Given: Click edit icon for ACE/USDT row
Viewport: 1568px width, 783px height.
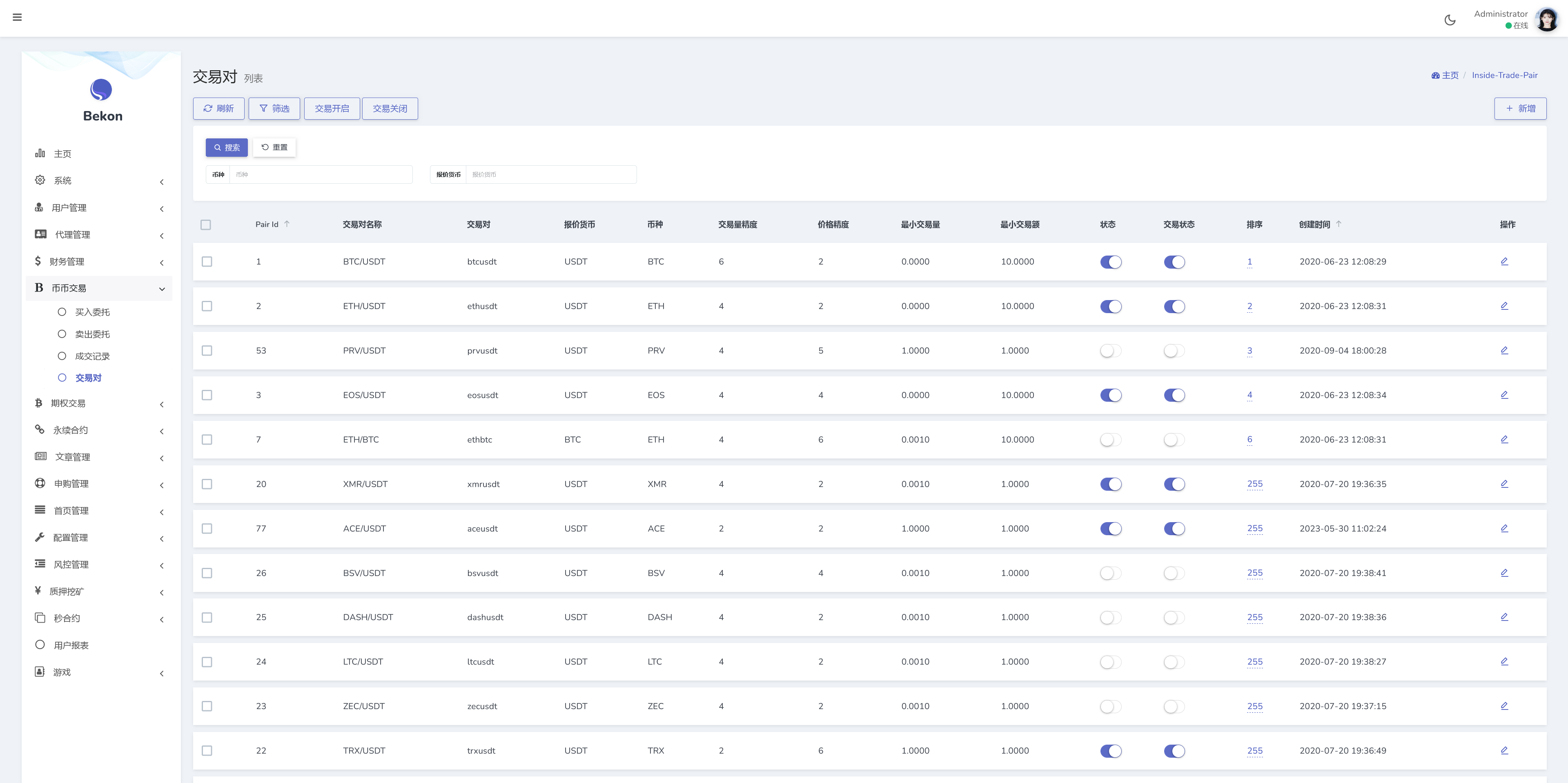Looking at the screenshot, I should [x=1504, y=528].
